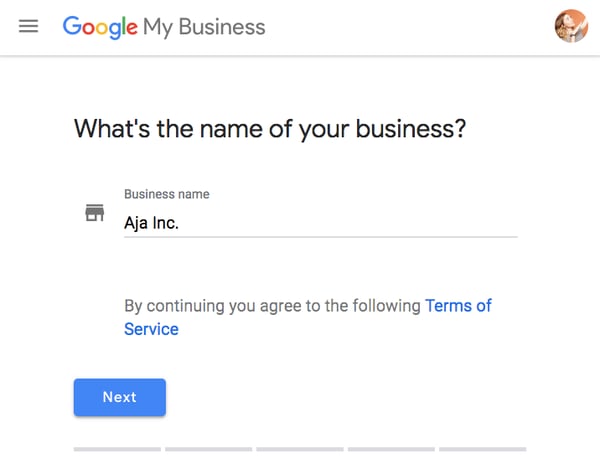Click the underline beneath the business name field
The height and width of the screenshot is (469, 600).
click(x=320, y=237)
